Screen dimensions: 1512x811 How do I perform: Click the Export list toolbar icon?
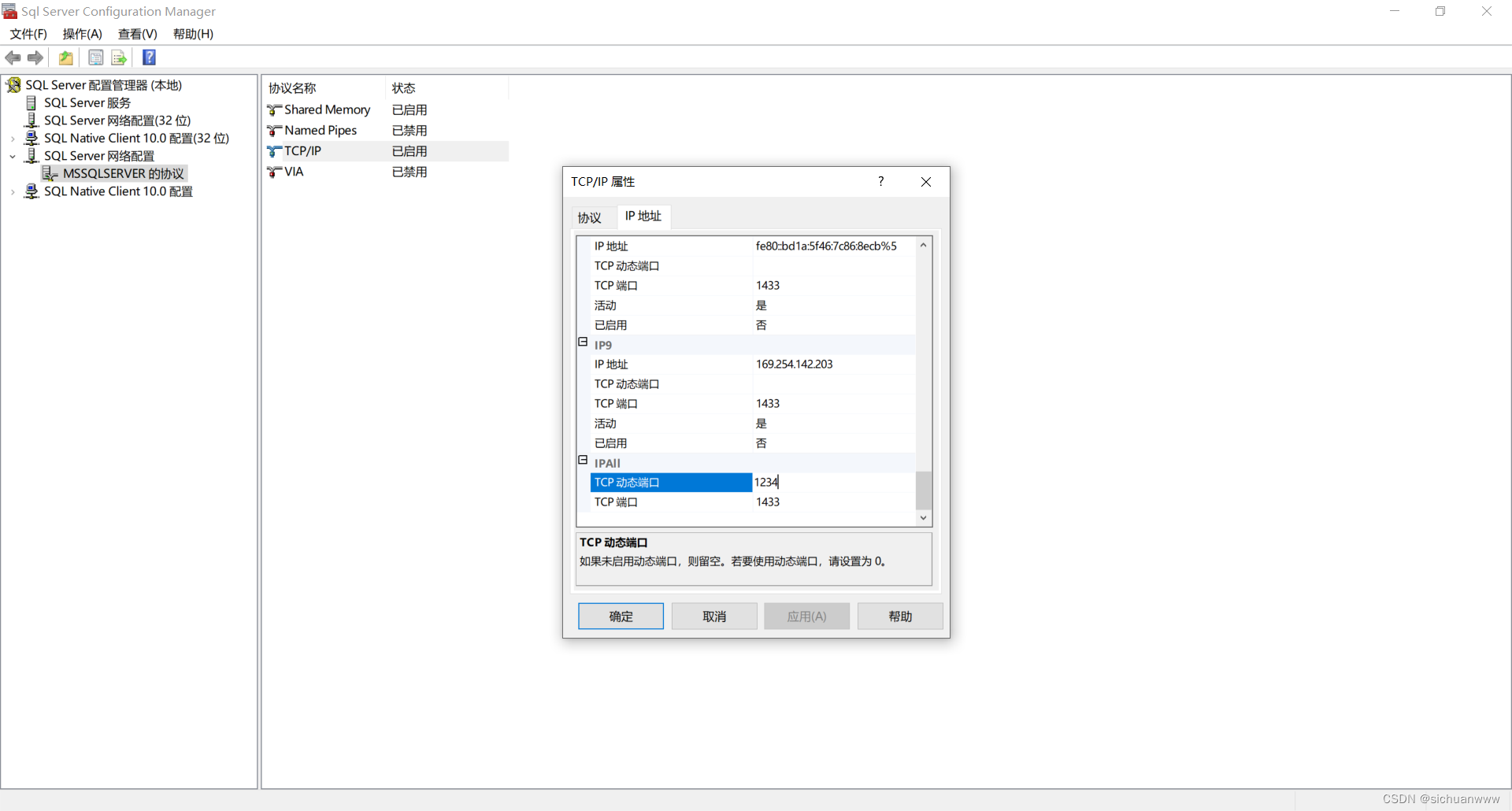119,57
